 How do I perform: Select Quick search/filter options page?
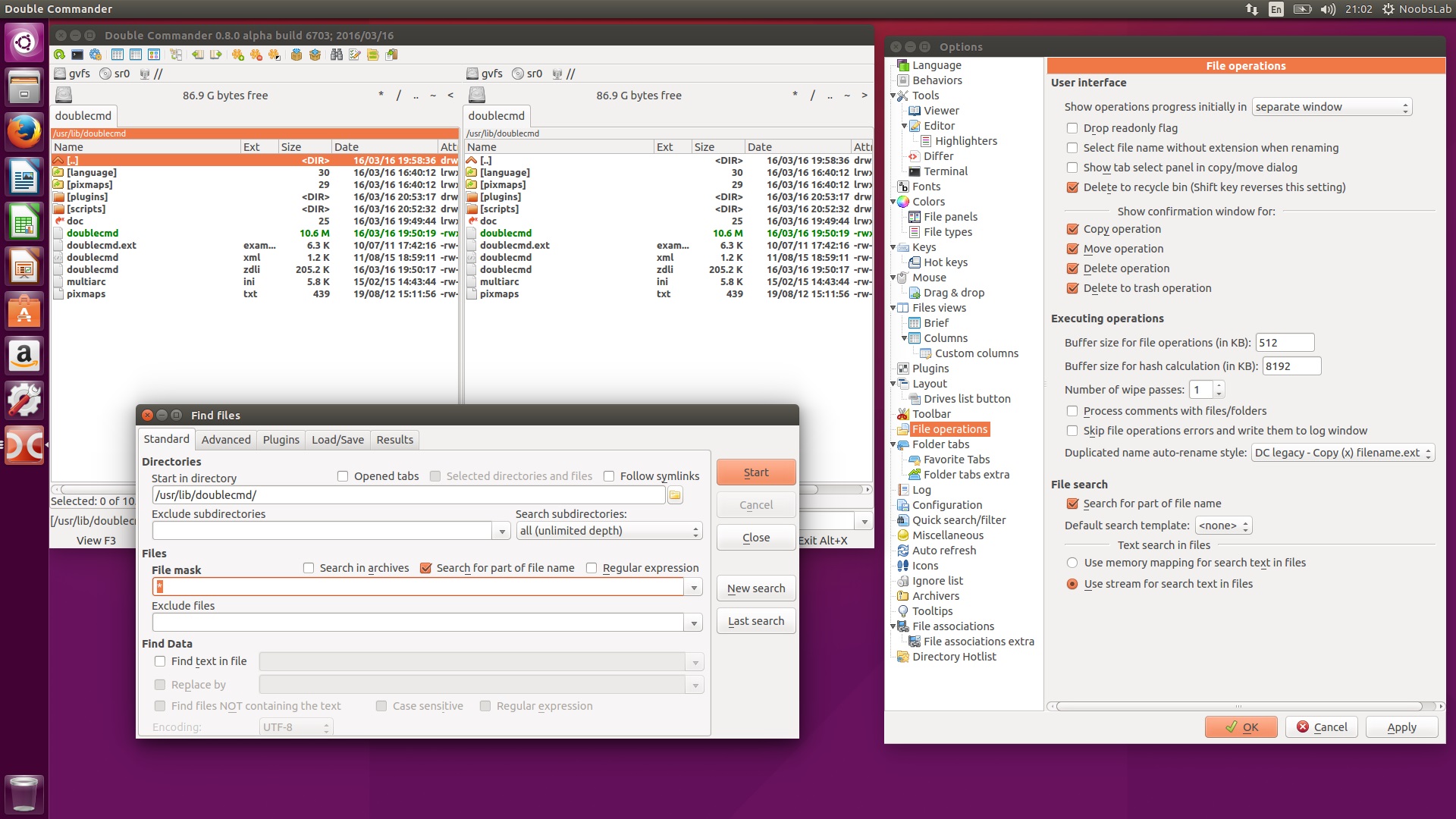[x=959, y=520]
